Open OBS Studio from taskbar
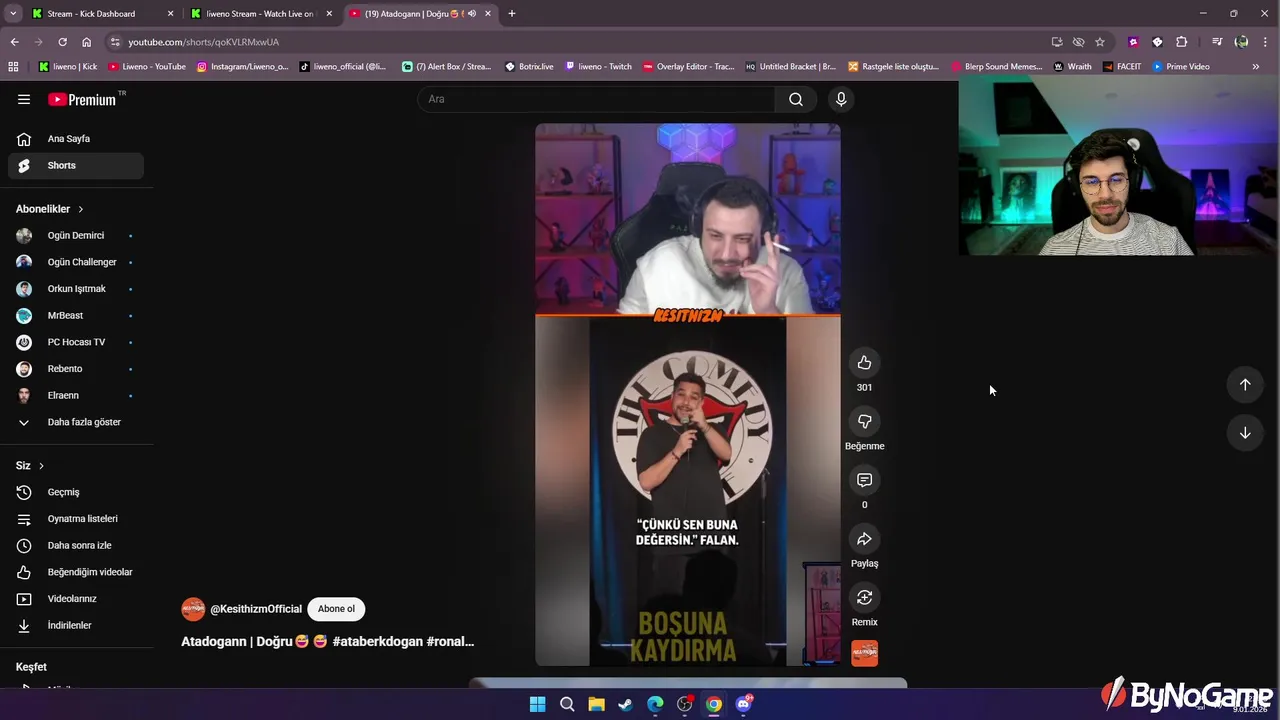Viewport: 1280px width, 720px height. [684, 704]
